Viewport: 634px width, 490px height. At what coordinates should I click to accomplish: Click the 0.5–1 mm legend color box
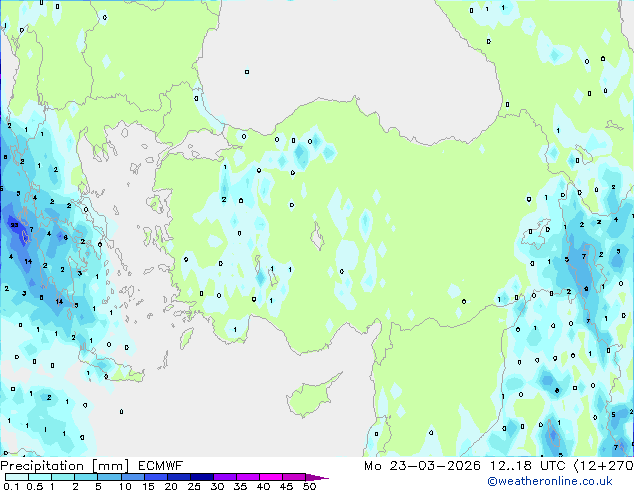coord(40,477)
